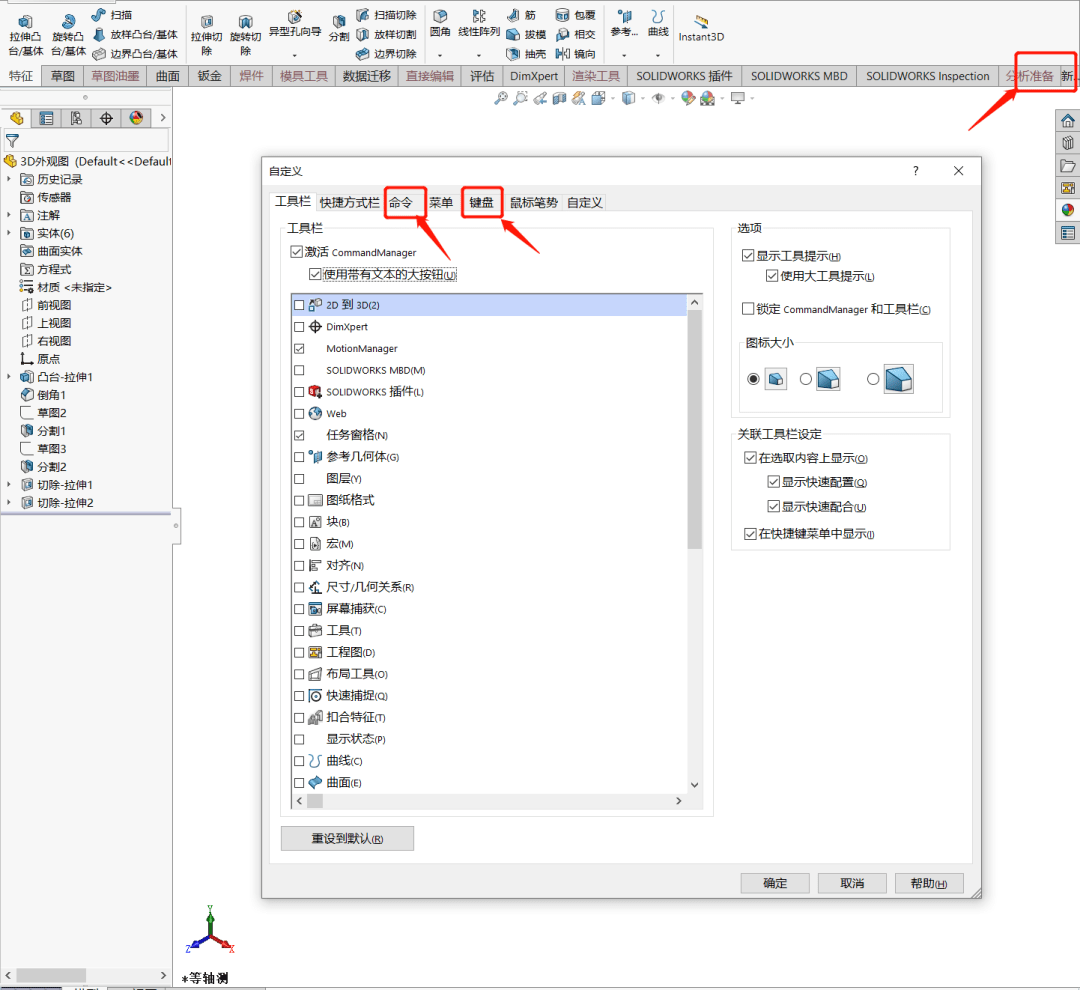
Task: Open the FeatureManager design tree tab icon
Action: pos(17,118)
